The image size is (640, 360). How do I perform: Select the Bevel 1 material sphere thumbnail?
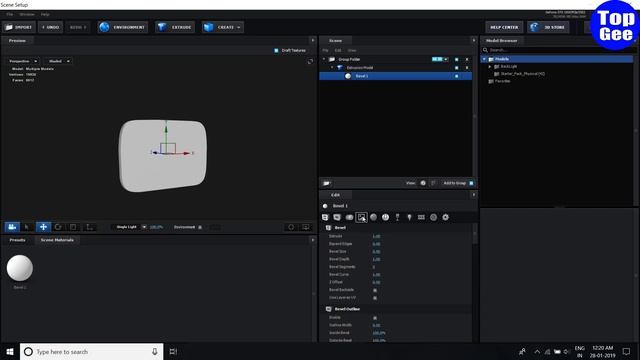click(x=20, y=268)
